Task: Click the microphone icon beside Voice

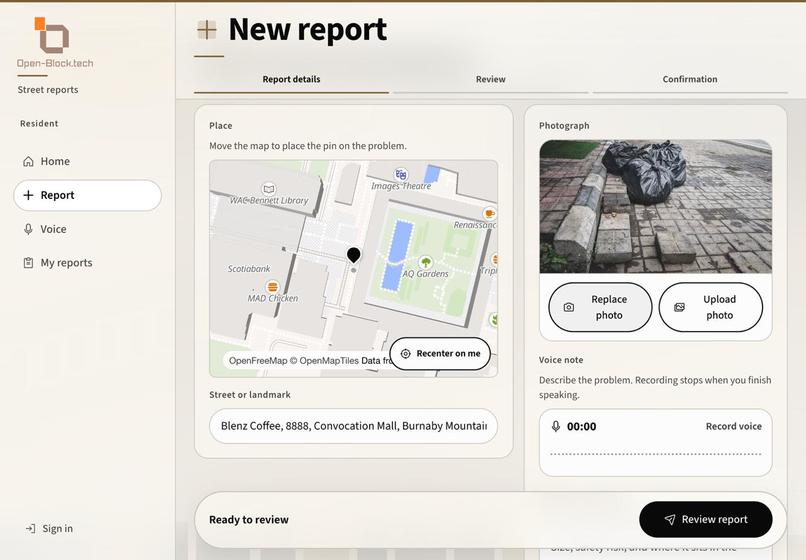Action: 28,229
